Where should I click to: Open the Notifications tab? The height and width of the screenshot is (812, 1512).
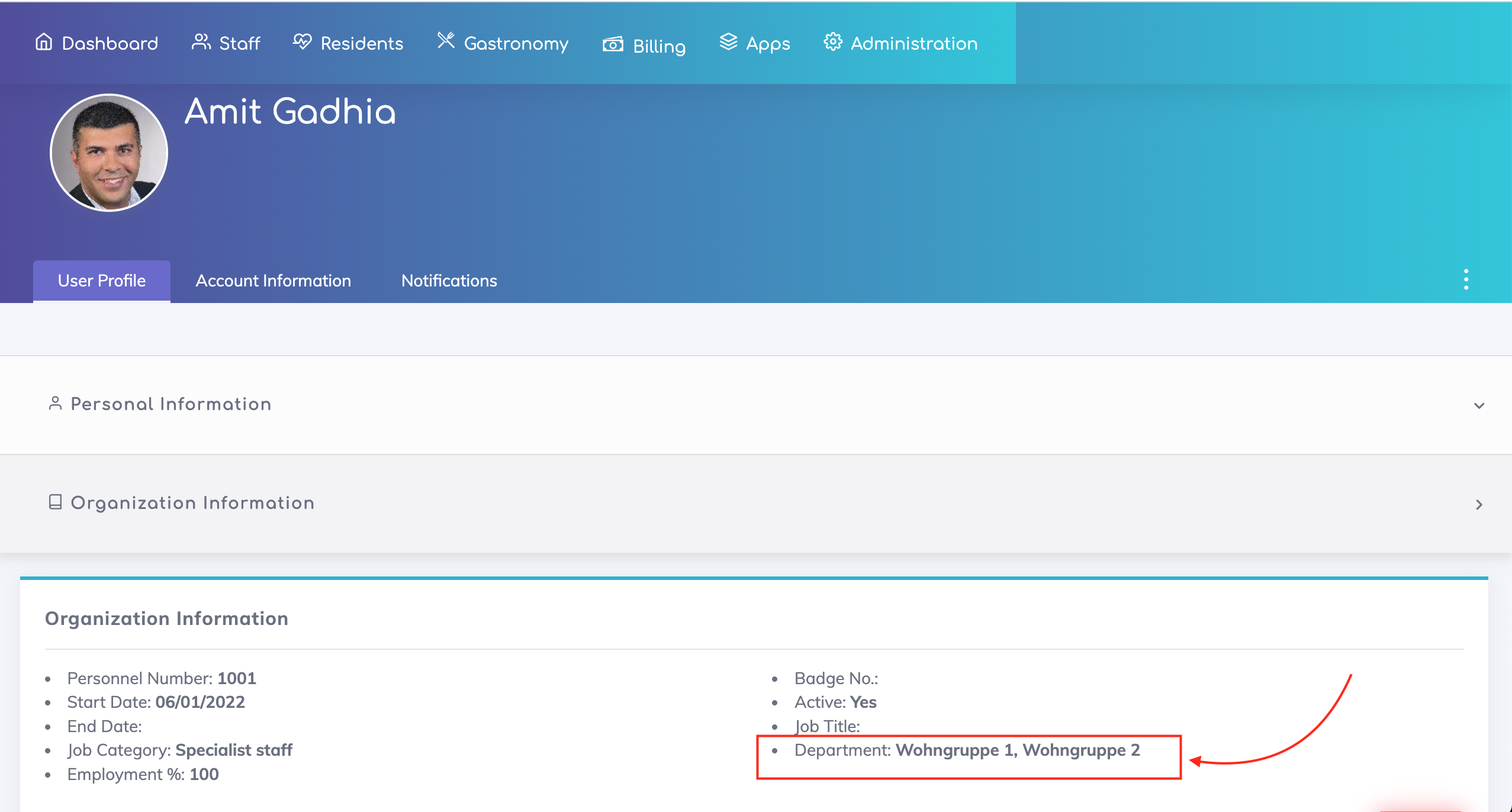point(449,281)
